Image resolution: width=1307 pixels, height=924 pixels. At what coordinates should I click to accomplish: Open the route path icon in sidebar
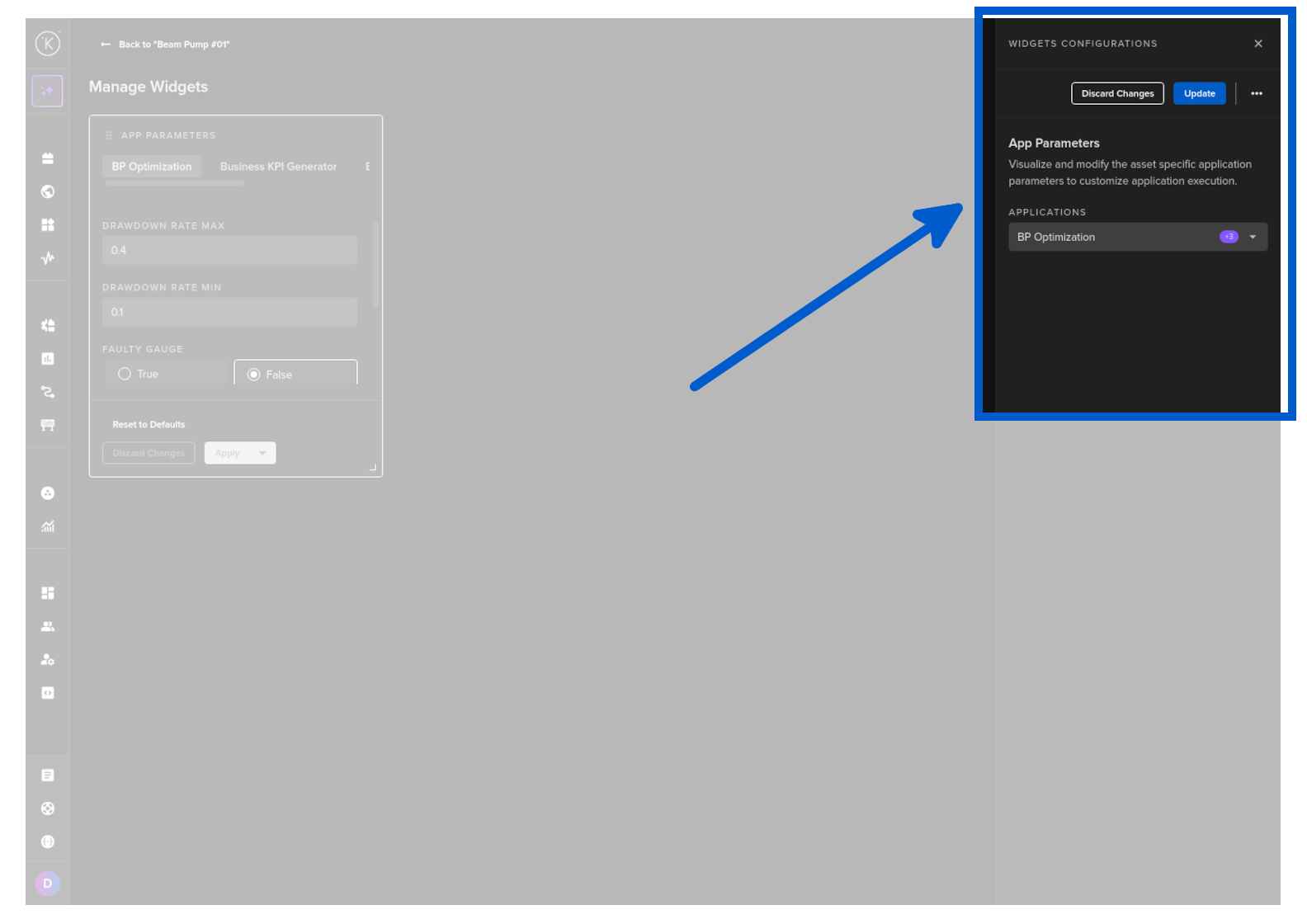tap(48, 392)
